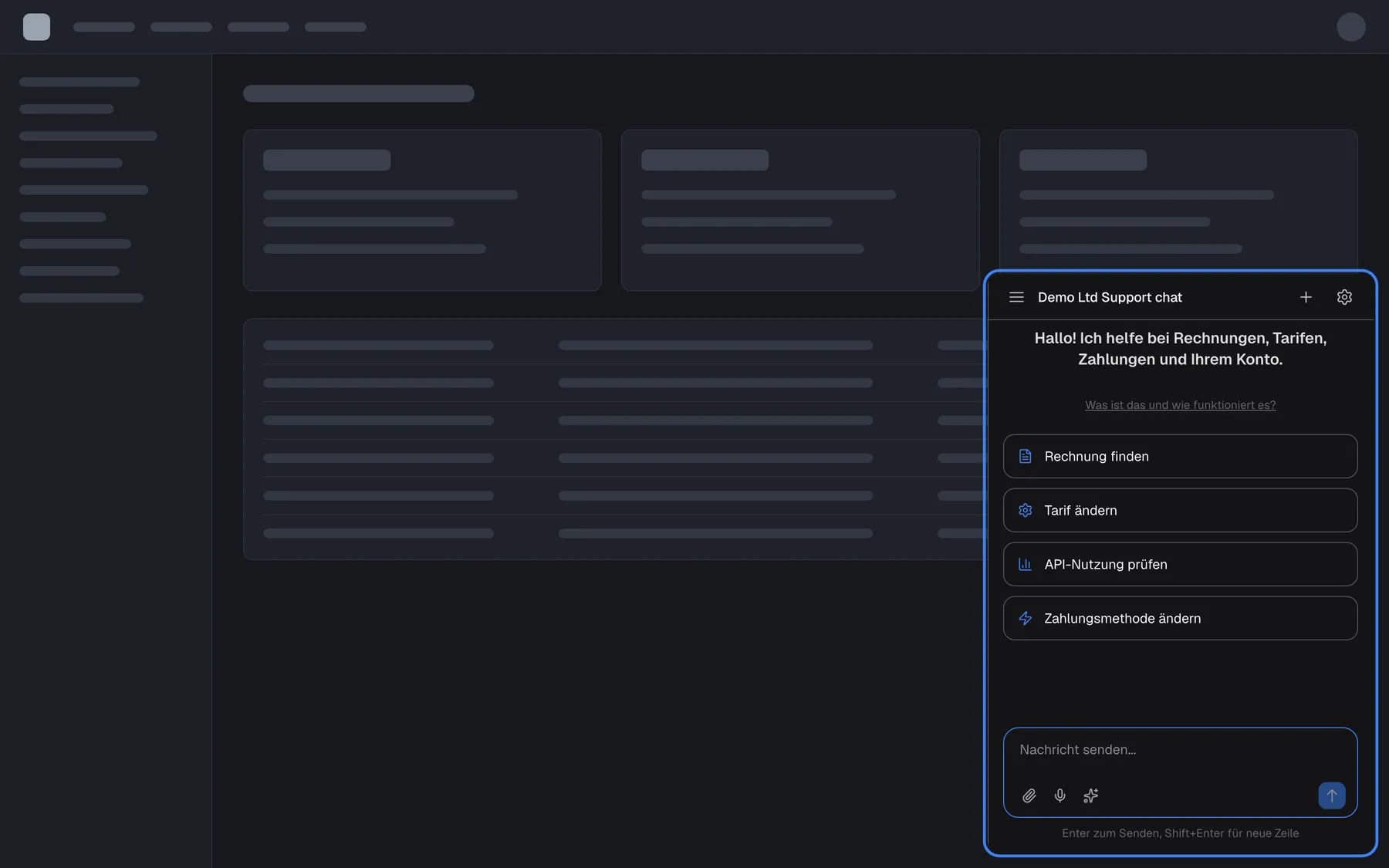This screenshot has width=1389, height=868.
Task: Click the paperclip attach file icon
Action: coord(1029,795)
